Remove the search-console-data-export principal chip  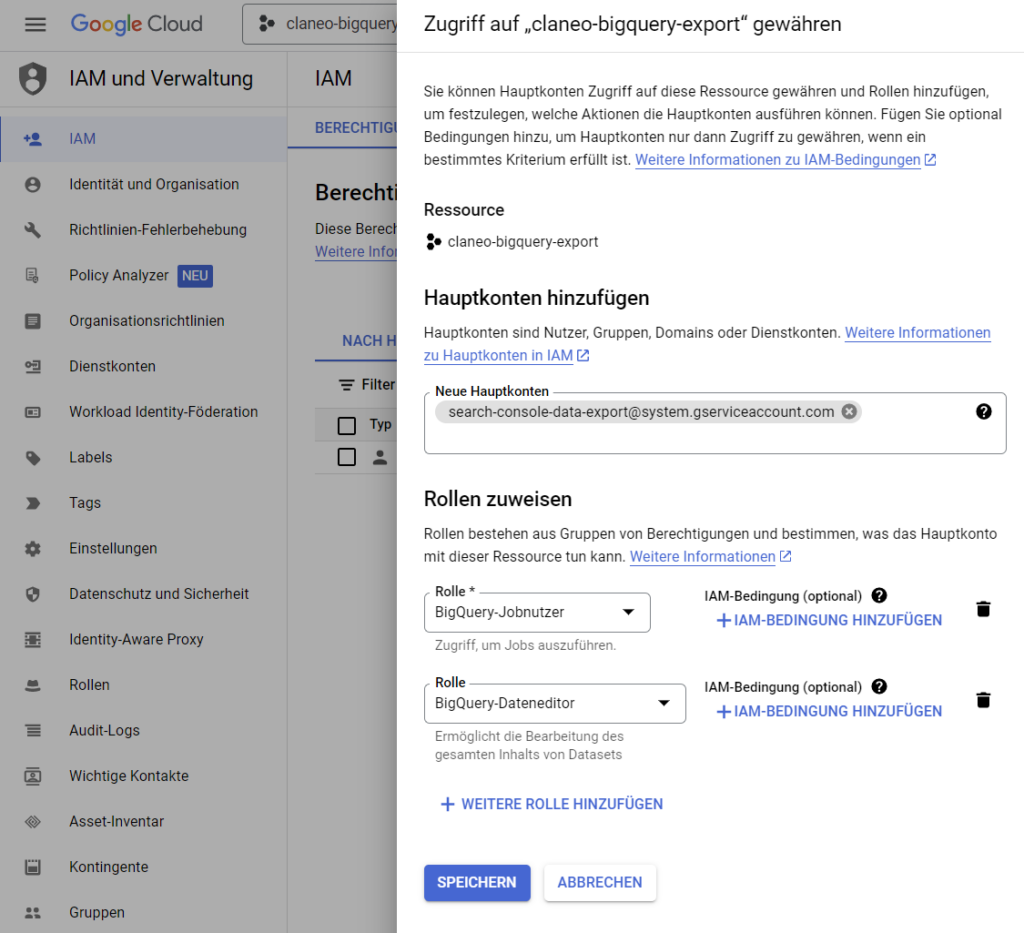(849, 412)
